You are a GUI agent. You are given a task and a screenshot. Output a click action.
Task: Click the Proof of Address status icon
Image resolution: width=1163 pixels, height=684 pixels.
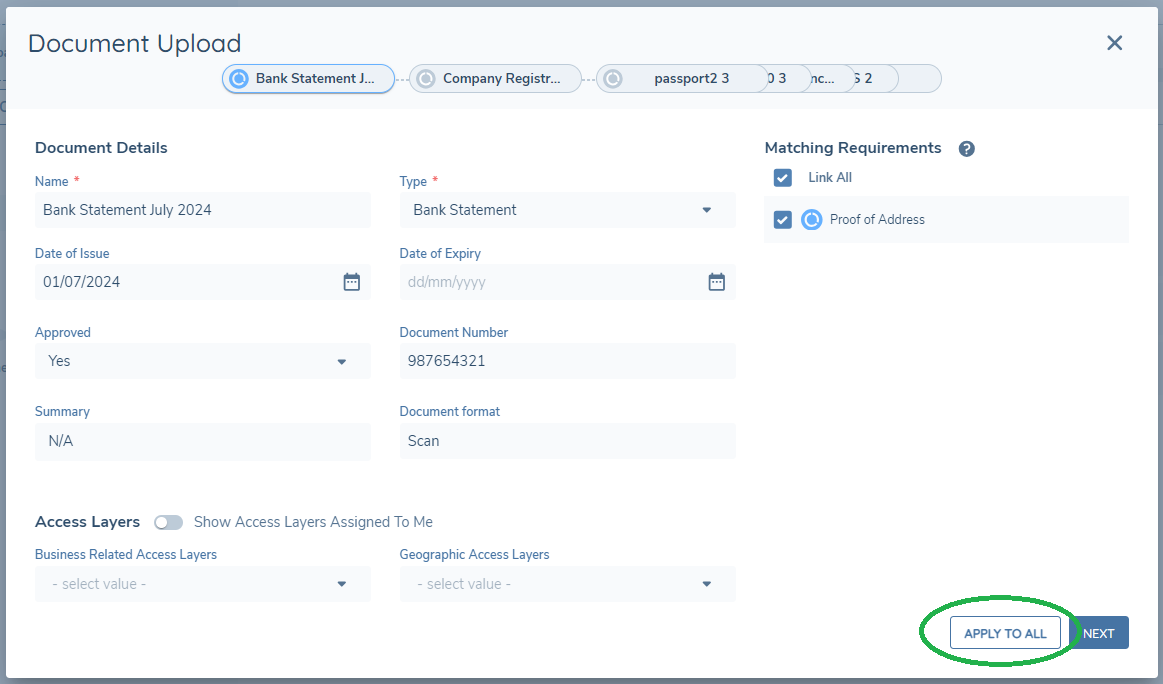pyautogui.click(x=812, y=220)
